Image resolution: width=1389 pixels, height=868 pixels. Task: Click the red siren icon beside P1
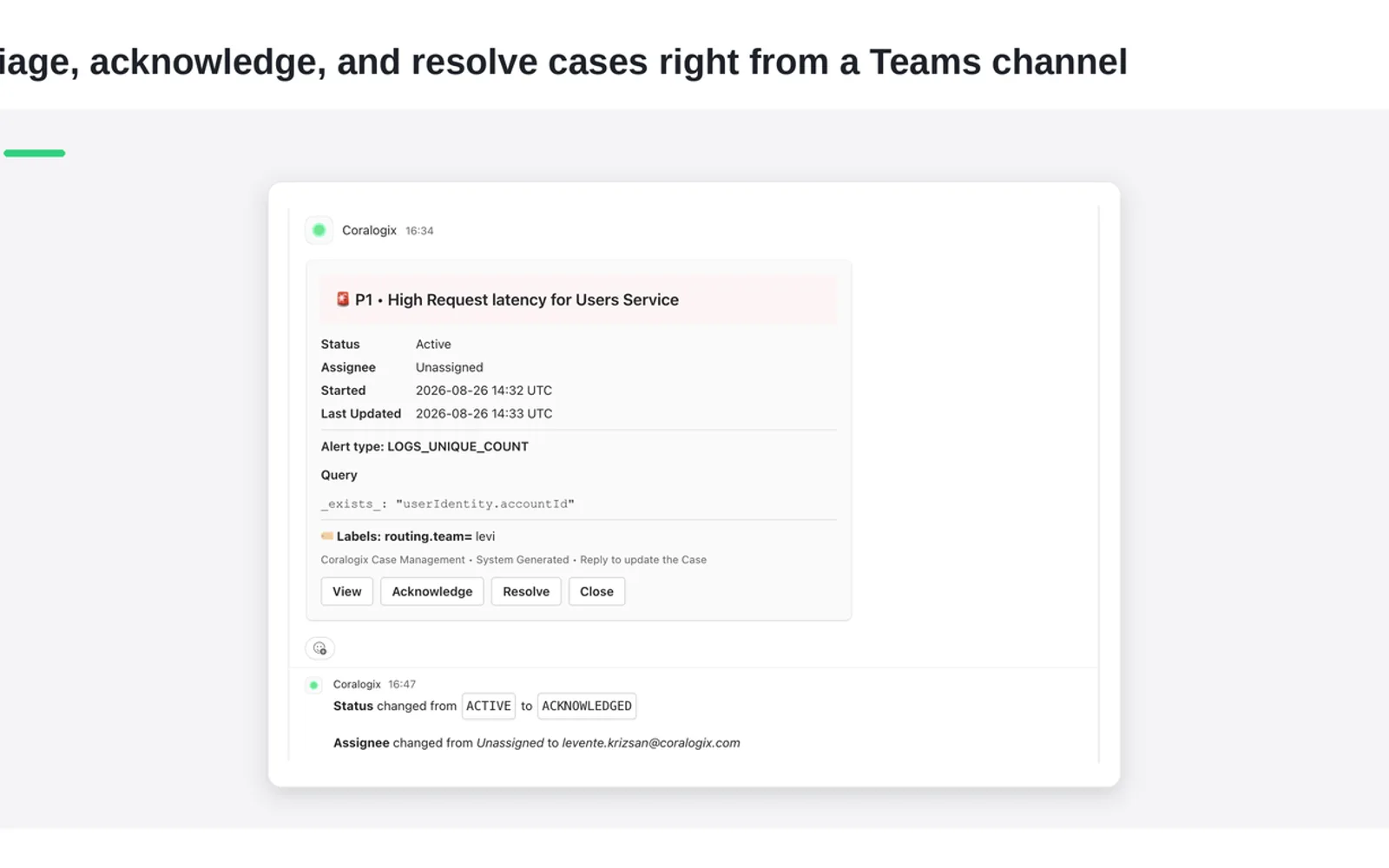[343, 299]
